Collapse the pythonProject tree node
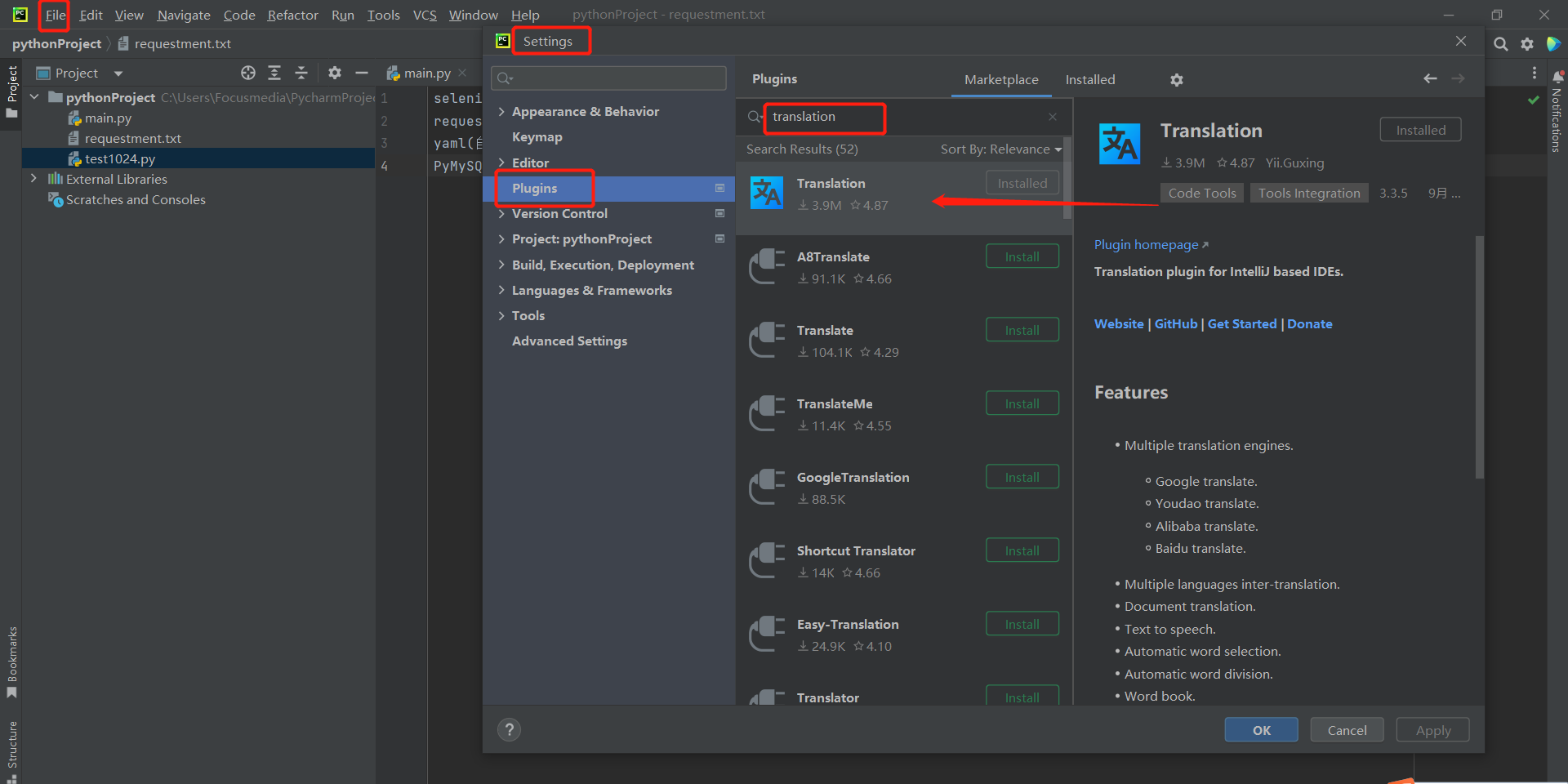This screenshot has width=1568, height=784. click(34, 97)
